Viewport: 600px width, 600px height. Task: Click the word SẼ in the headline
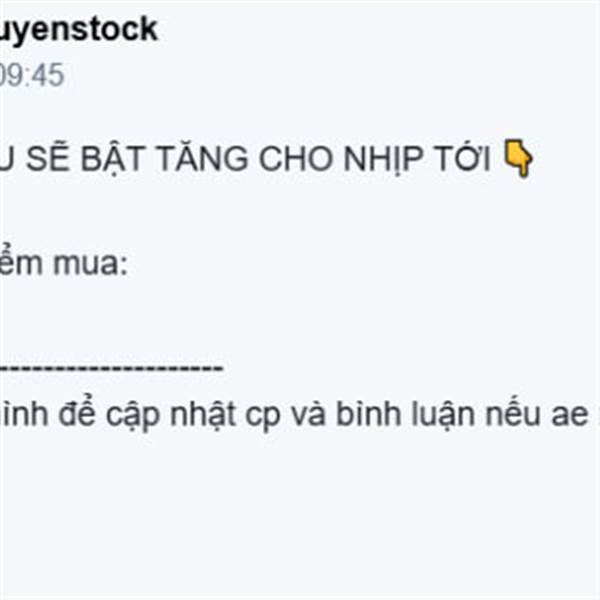point(48,158)
